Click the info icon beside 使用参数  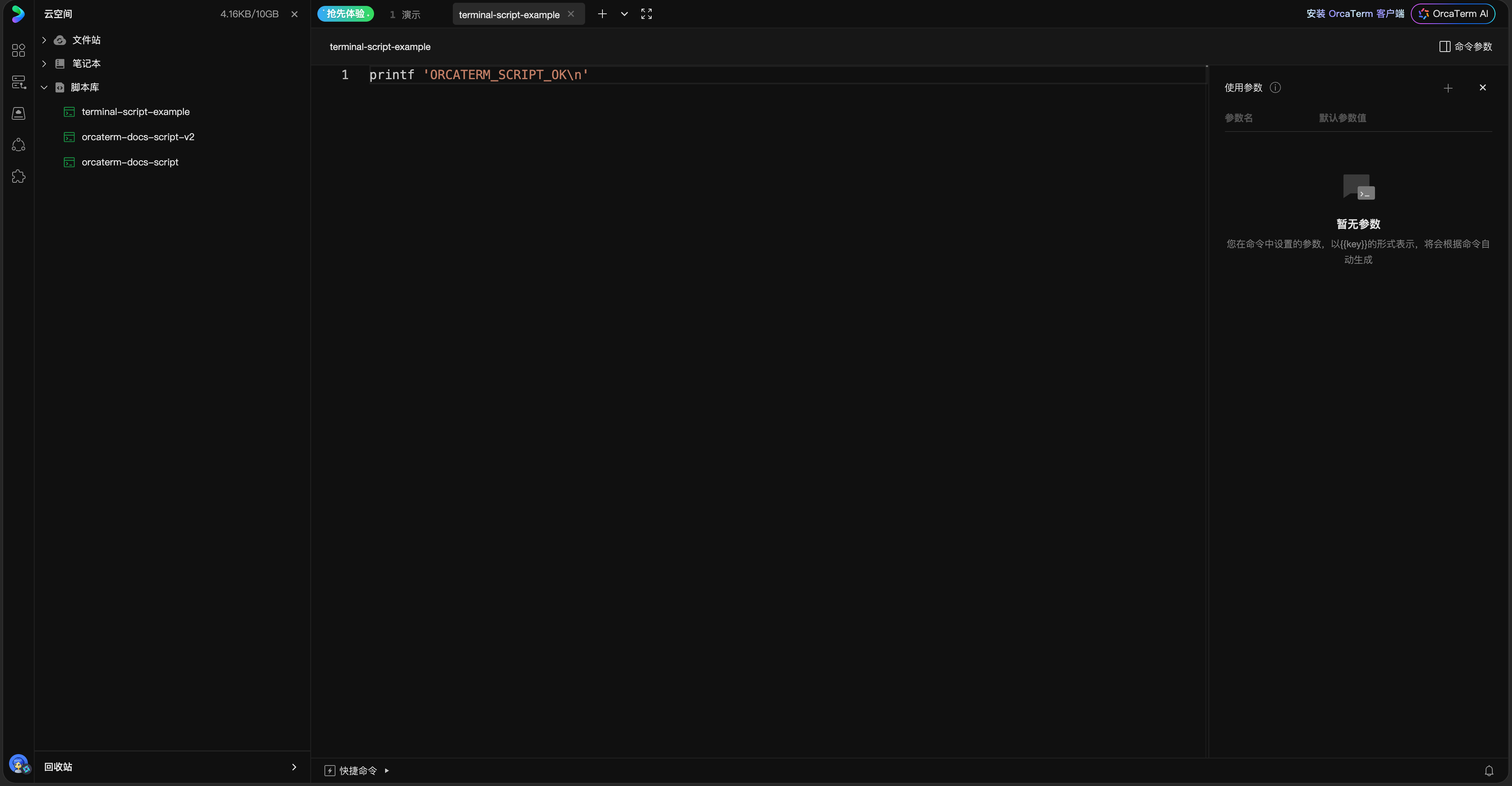tap(1275, 87)
